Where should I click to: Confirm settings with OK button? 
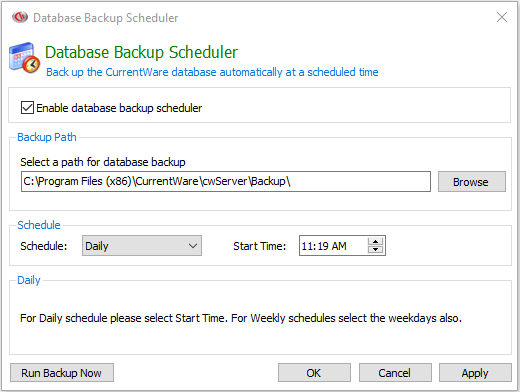tap(314, 373)
